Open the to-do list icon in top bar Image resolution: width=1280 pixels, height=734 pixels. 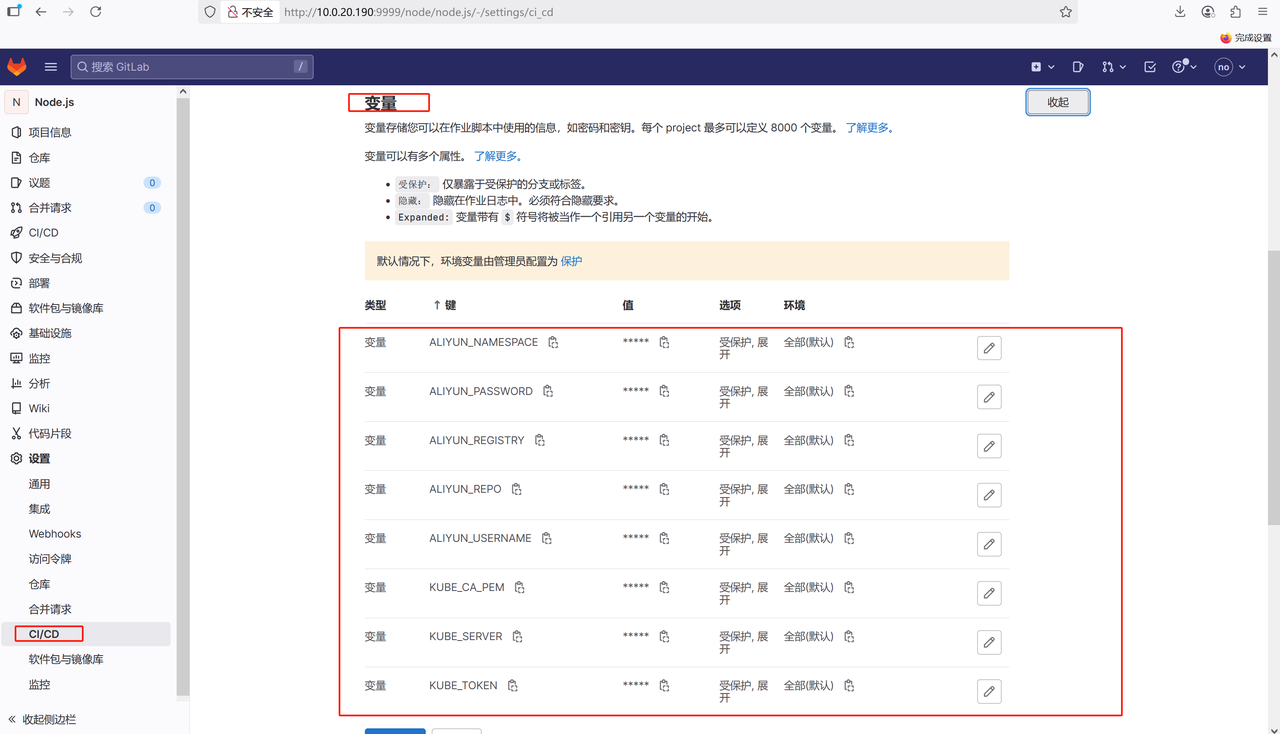pyautogui.click(x=1150, y=67)
